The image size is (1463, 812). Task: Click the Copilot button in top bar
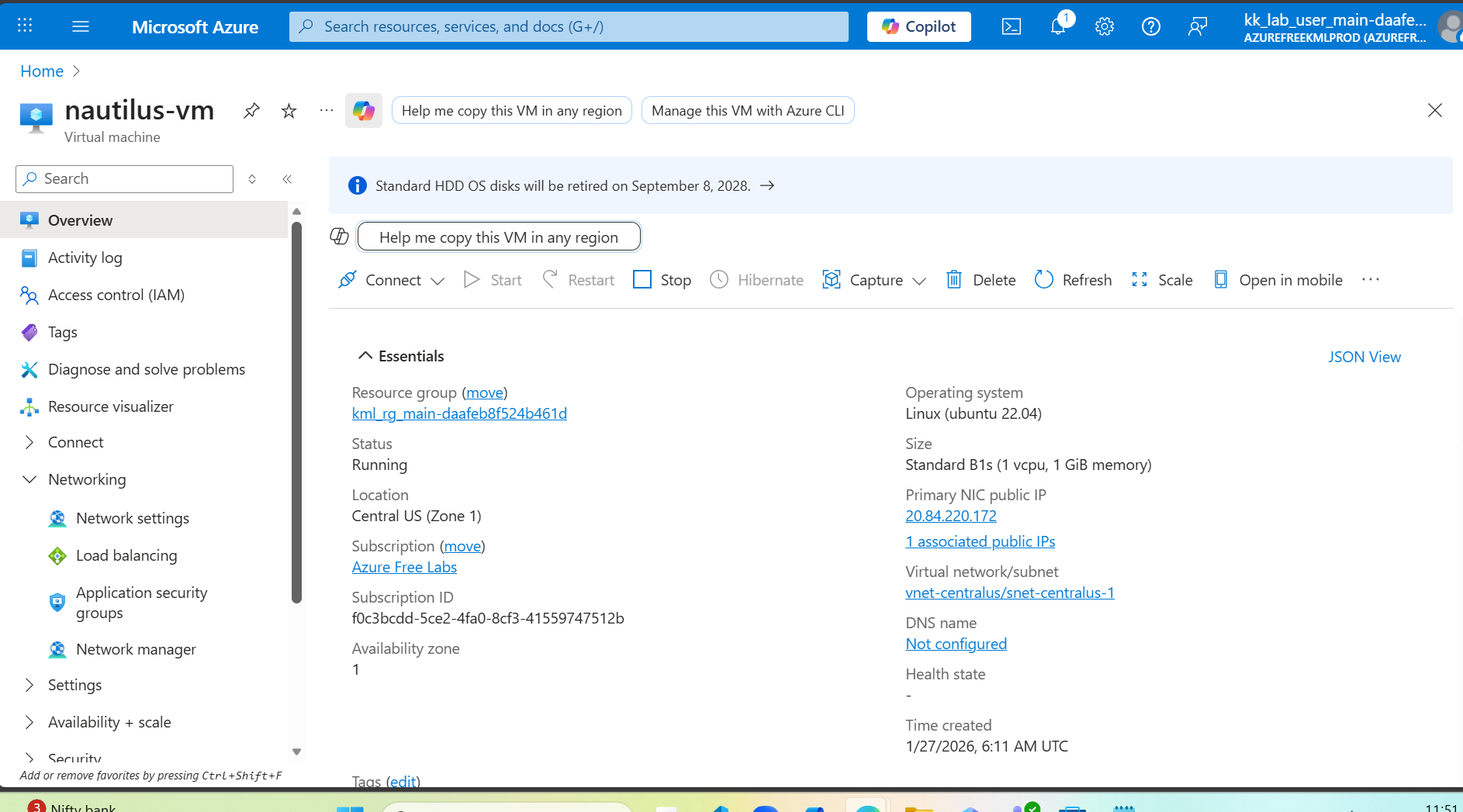tap(919, 26)
